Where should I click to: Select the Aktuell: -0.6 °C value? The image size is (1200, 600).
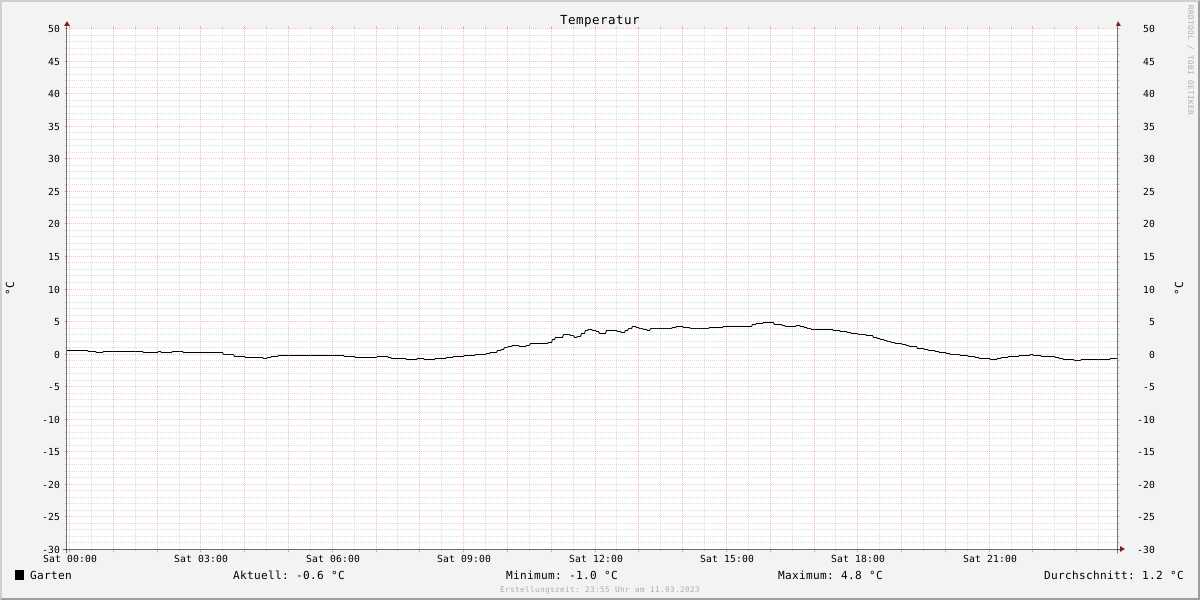(x=289, y=575)
